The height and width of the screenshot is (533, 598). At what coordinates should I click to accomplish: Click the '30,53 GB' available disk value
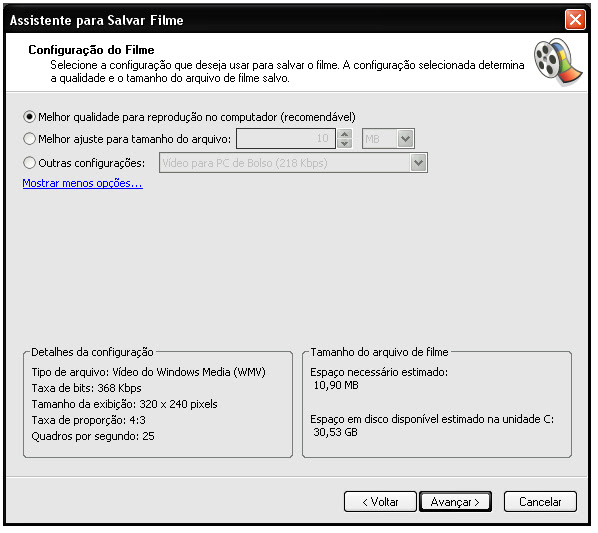pos(336,432)
